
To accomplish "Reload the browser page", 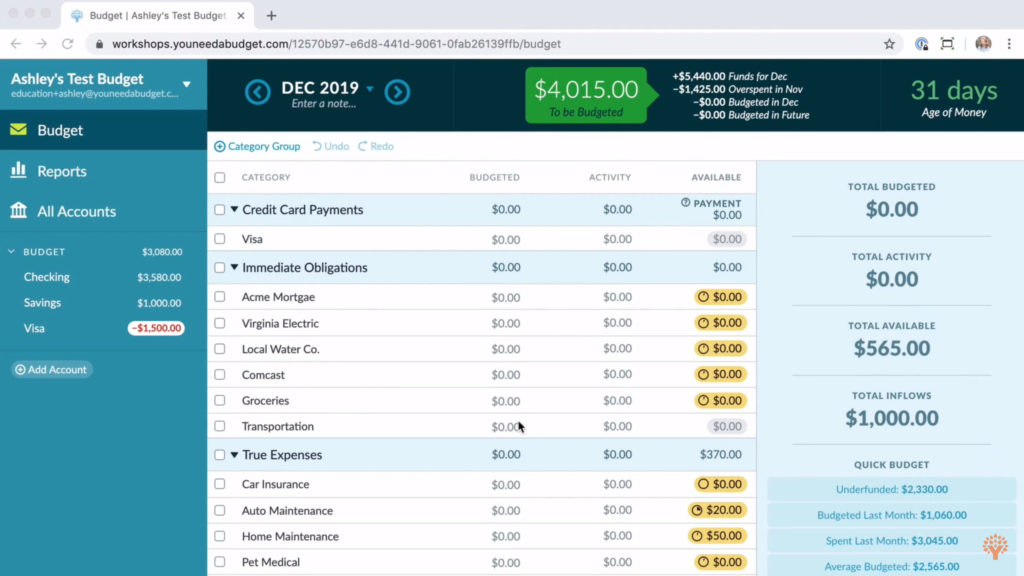I will pos(67,44).
